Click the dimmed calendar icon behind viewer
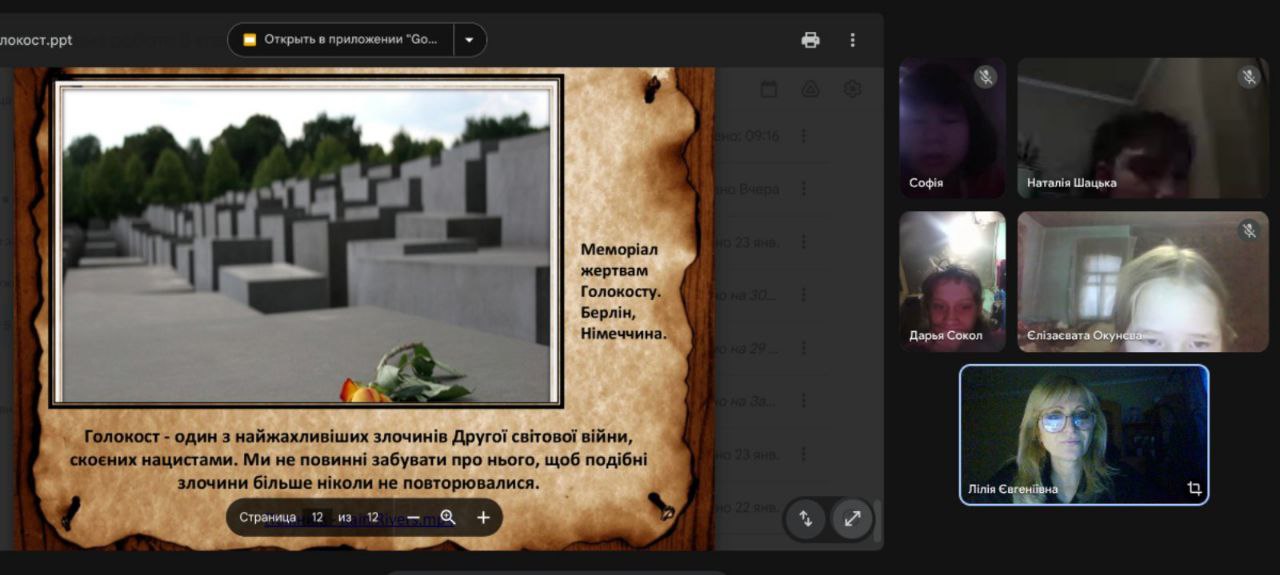This screenshot has width=1280, height=575. click(x=768, y=89)
